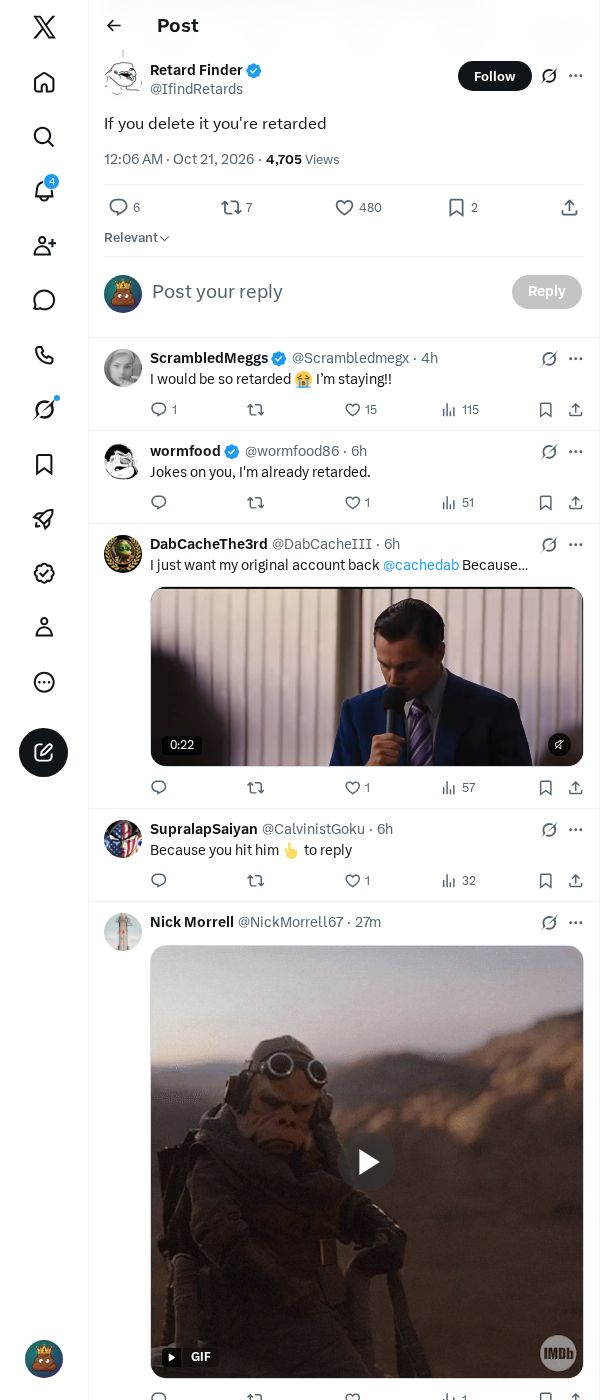Share the main post via upload icon
The height and width of the screenshot is (1400, 600).
(x=569, y=207)
